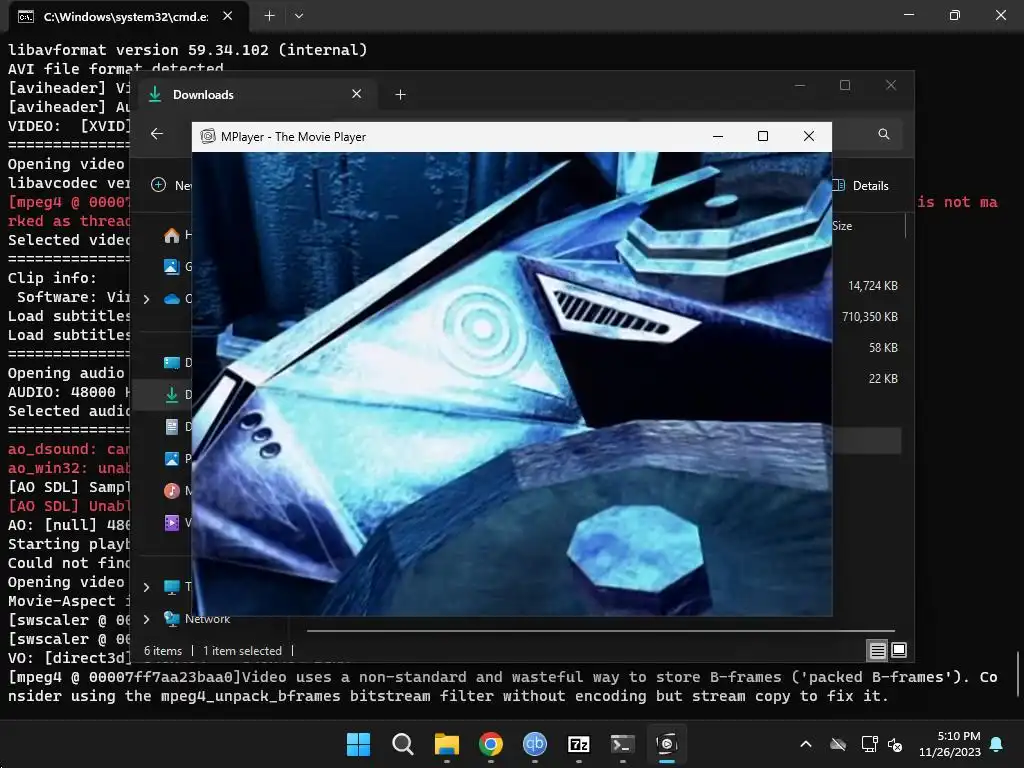Close the MPlayer window
Screen dimensions: 1024x768
(808, 136)
